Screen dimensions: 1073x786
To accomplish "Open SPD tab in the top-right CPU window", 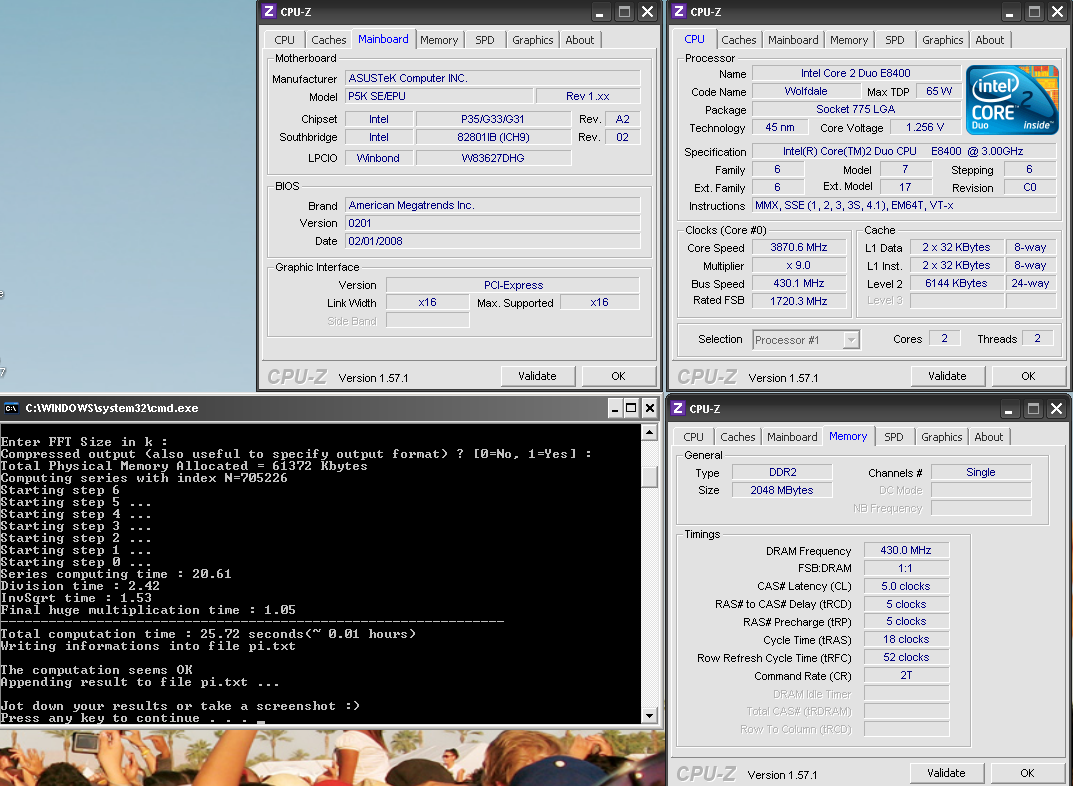I will tap(894, 40).
